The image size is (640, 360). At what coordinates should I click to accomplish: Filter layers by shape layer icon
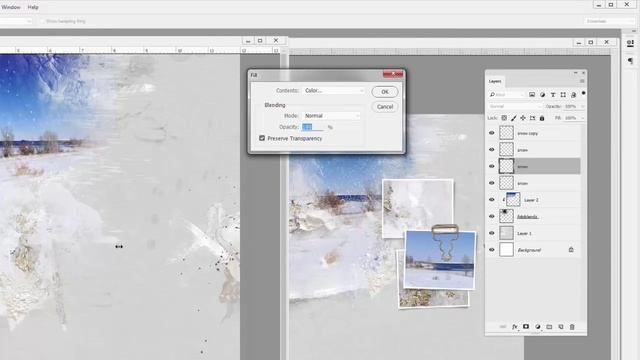coord(563,95)
